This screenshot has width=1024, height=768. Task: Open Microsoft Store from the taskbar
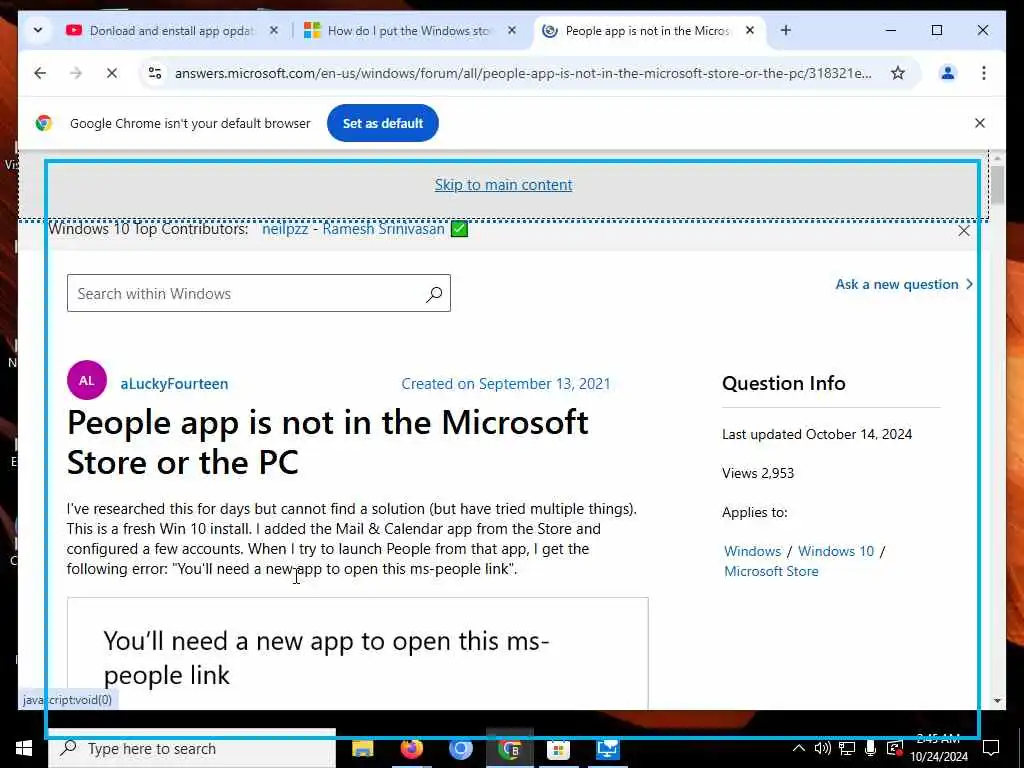click(x=558, y=748)
